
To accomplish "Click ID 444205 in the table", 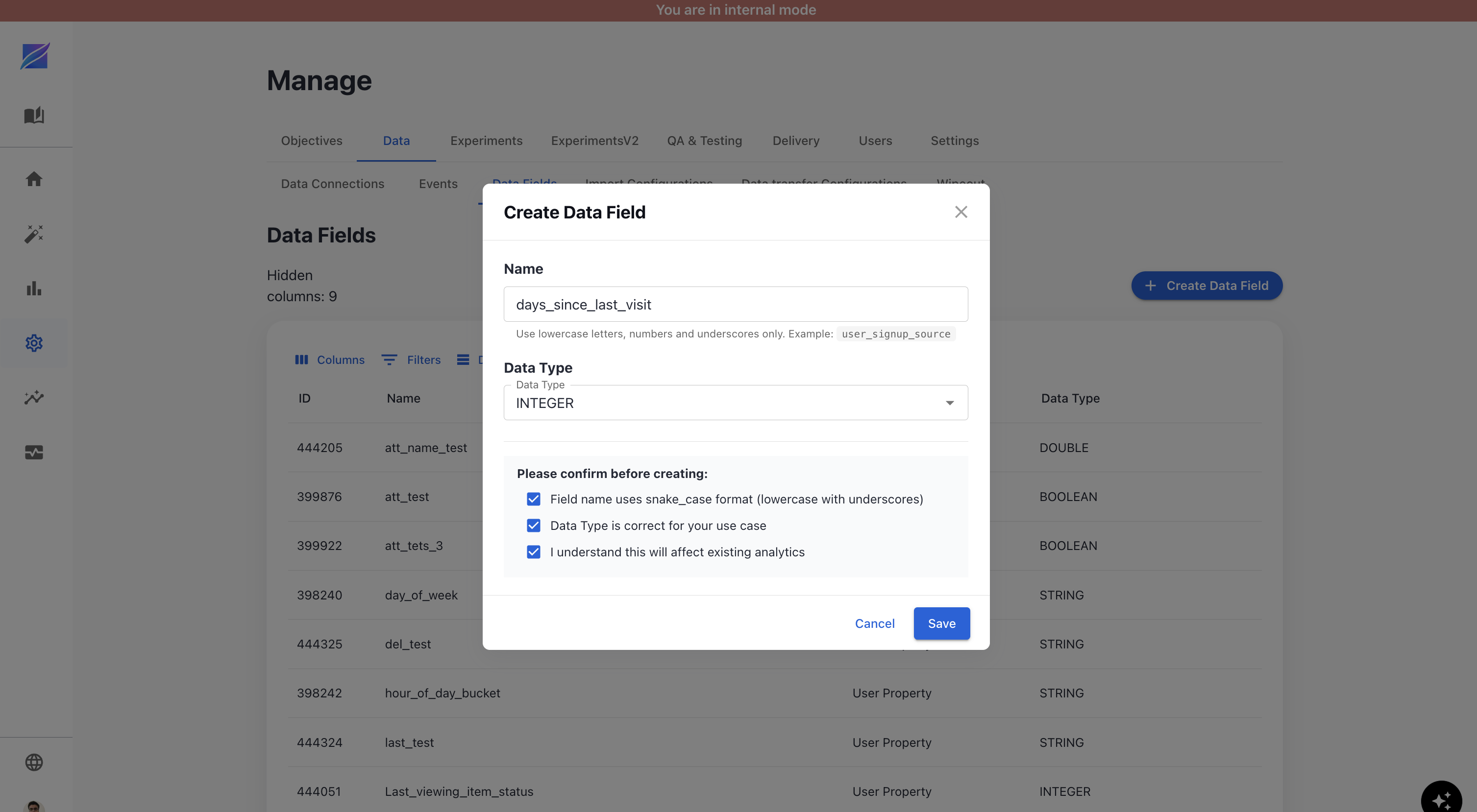I will click(319, 448).
